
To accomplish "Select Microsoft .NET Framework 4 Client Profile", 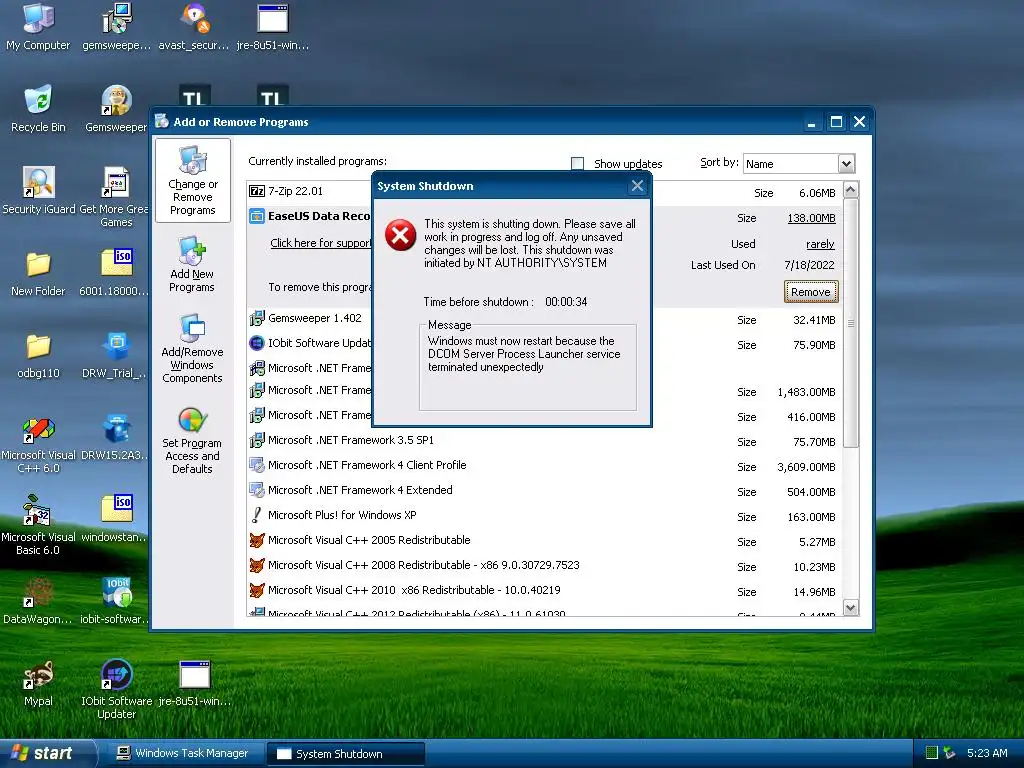I will [x=543, y=466].
